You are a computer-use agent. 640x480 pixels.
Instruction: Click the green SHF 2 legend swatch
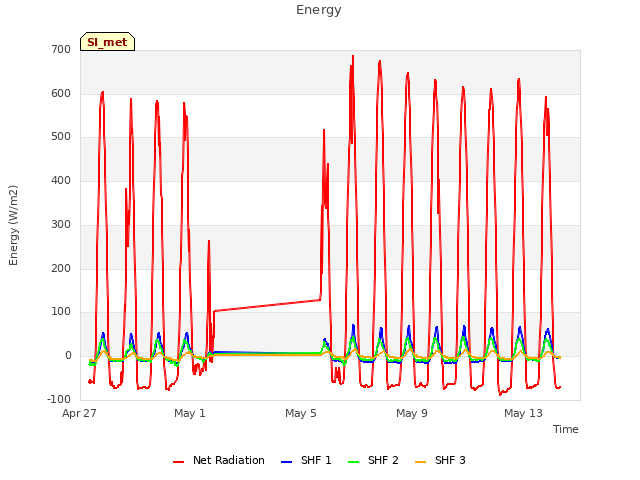[353, 462]
